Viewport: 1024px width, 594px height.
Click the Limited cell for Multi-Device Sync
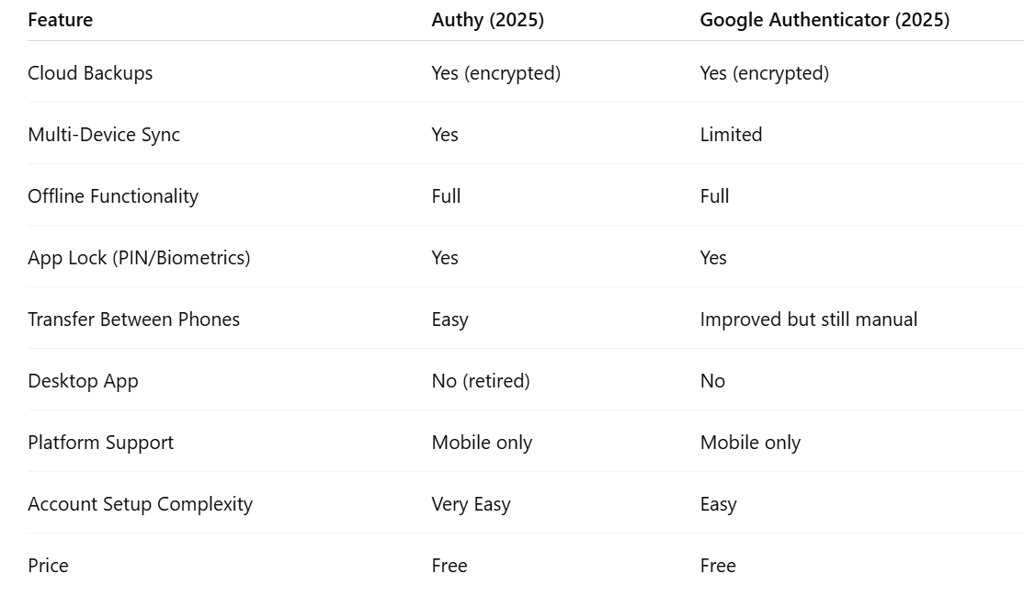click(x=731, y=135)
